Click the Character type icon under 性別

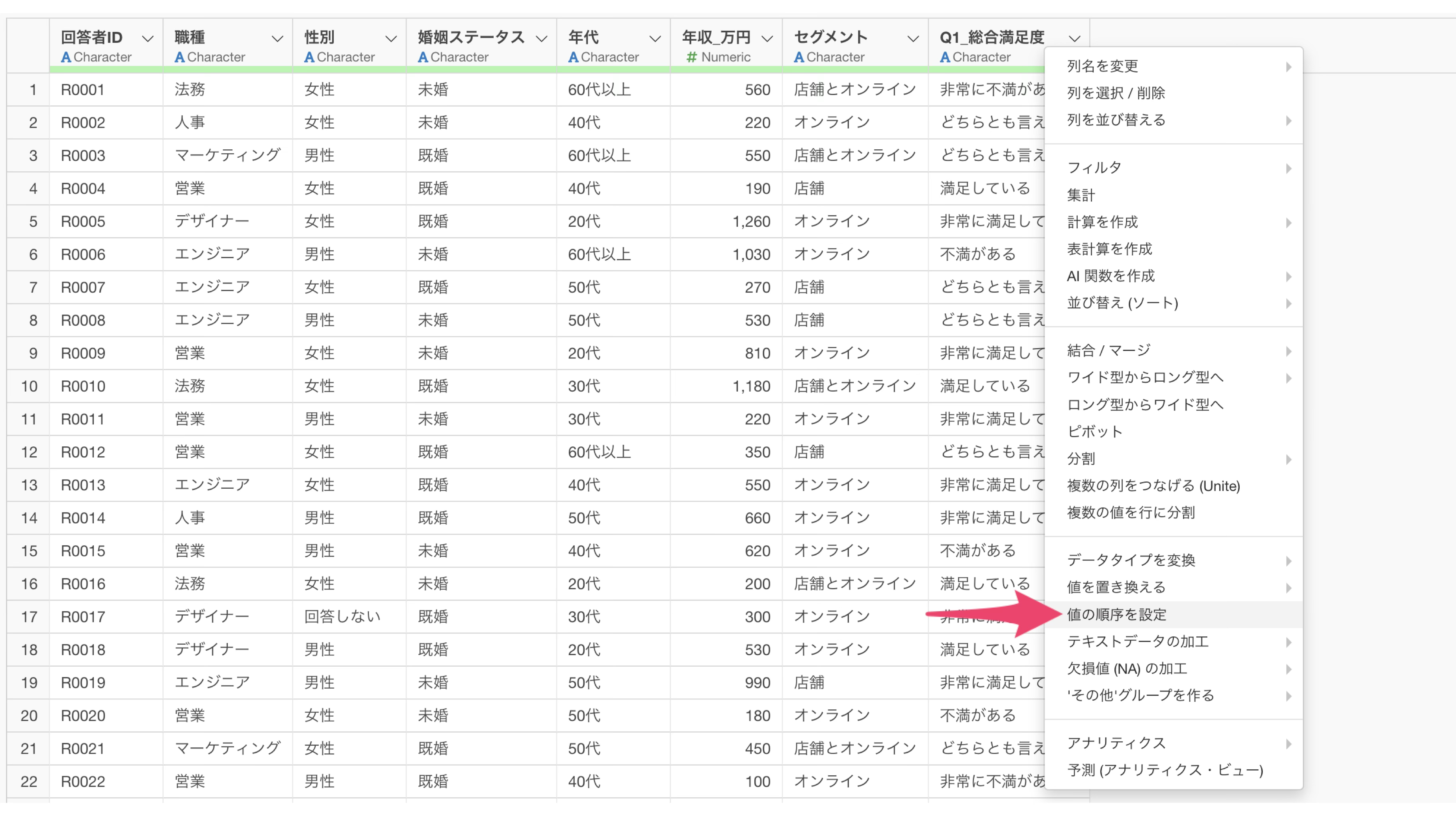point(309,57)
